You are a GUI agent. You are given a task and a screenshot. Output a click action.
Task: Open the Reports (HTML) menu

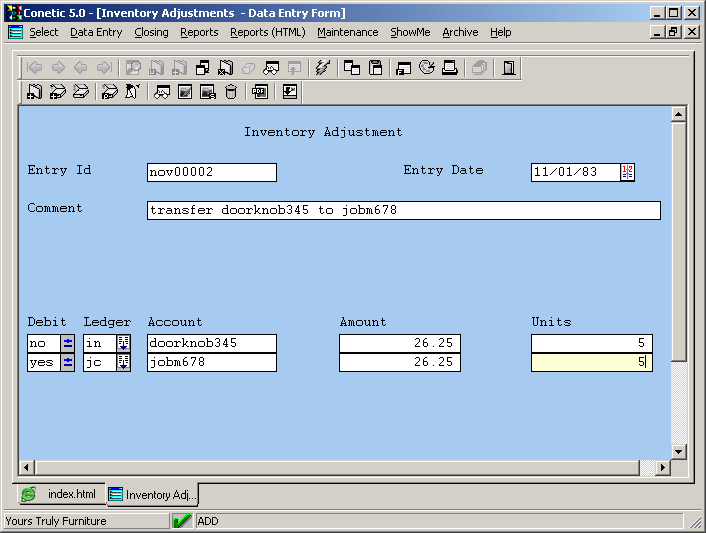(267, 32)
